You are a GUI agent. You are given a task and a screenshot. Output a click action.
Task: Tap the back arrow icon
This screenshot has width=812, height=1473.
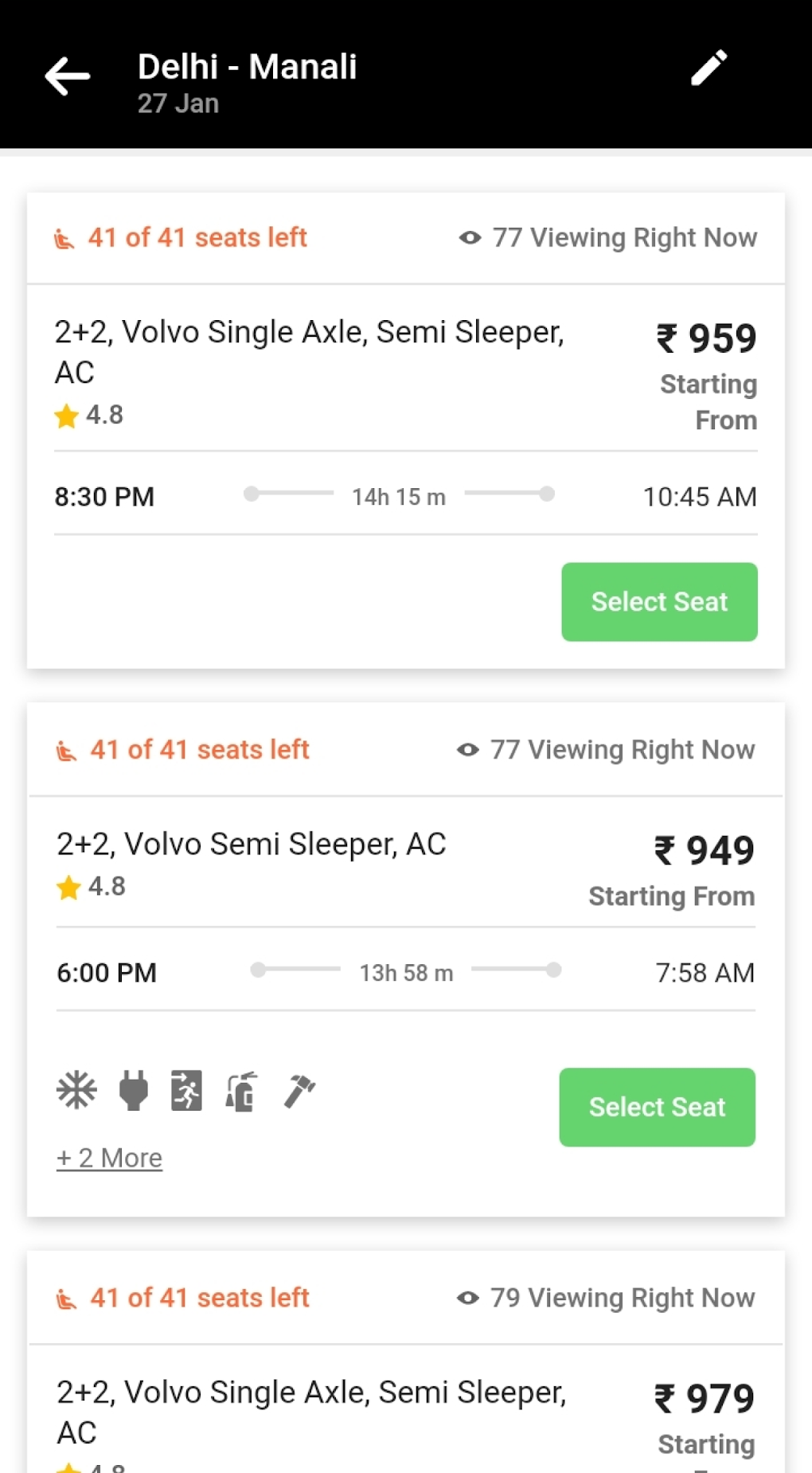(68, 76)
